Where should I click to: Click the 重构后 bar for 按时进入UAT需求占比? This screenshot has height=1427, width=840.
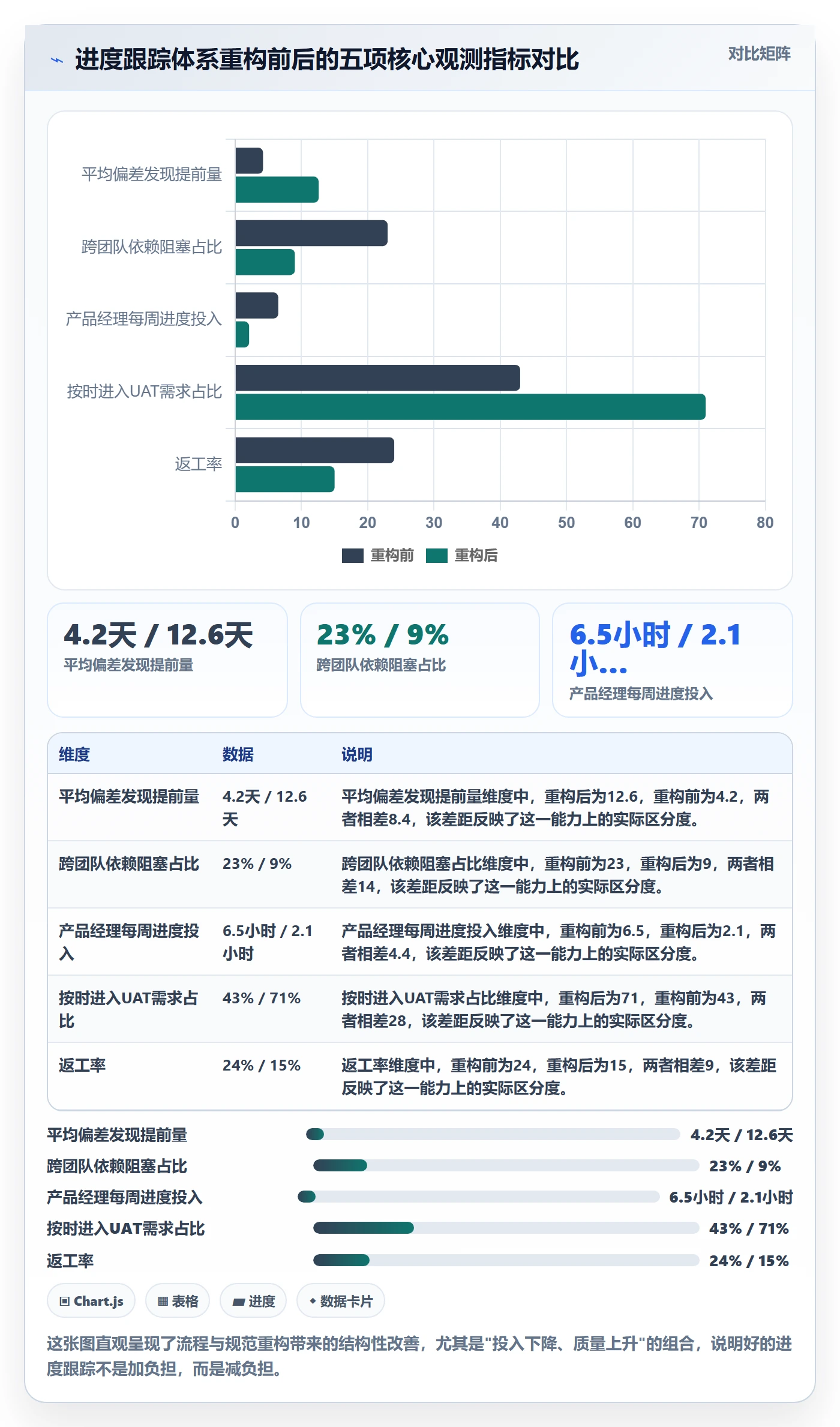[470, 407]
